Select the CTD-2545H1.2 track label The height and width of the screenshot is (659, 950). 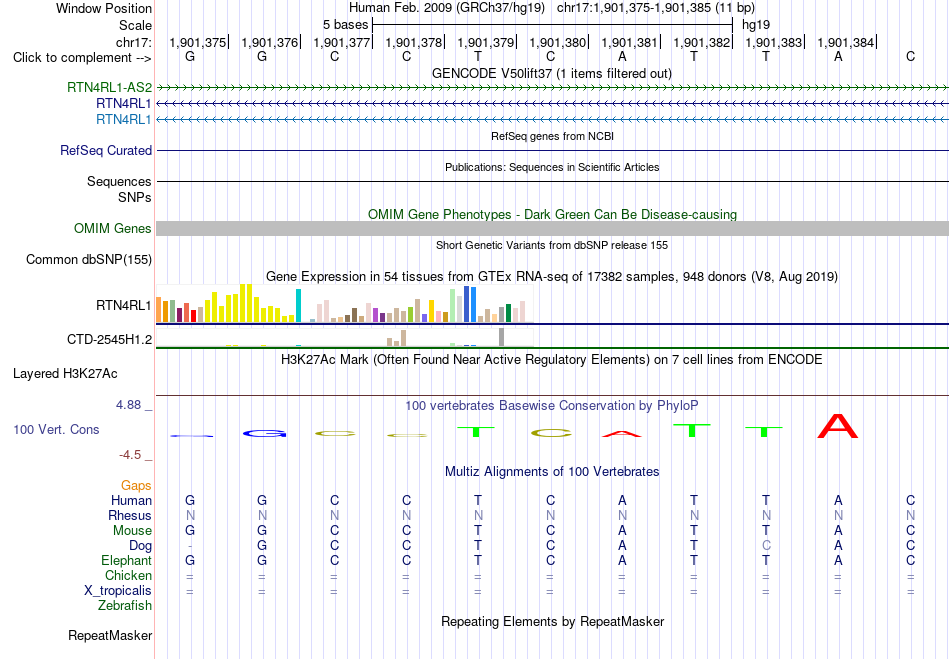click(109, 339)
